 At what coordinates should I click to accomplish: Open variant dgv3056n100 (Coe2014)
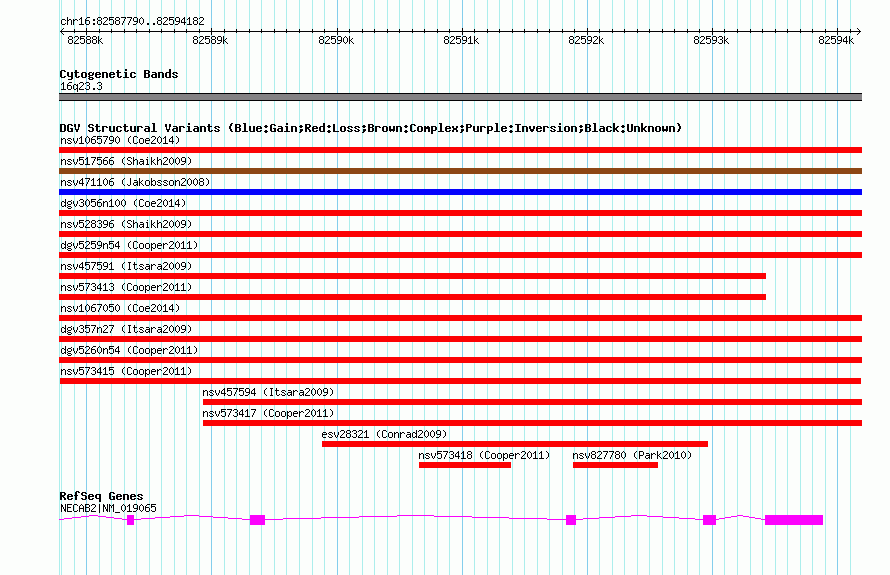pyautogui.click(x=123, y=203)
